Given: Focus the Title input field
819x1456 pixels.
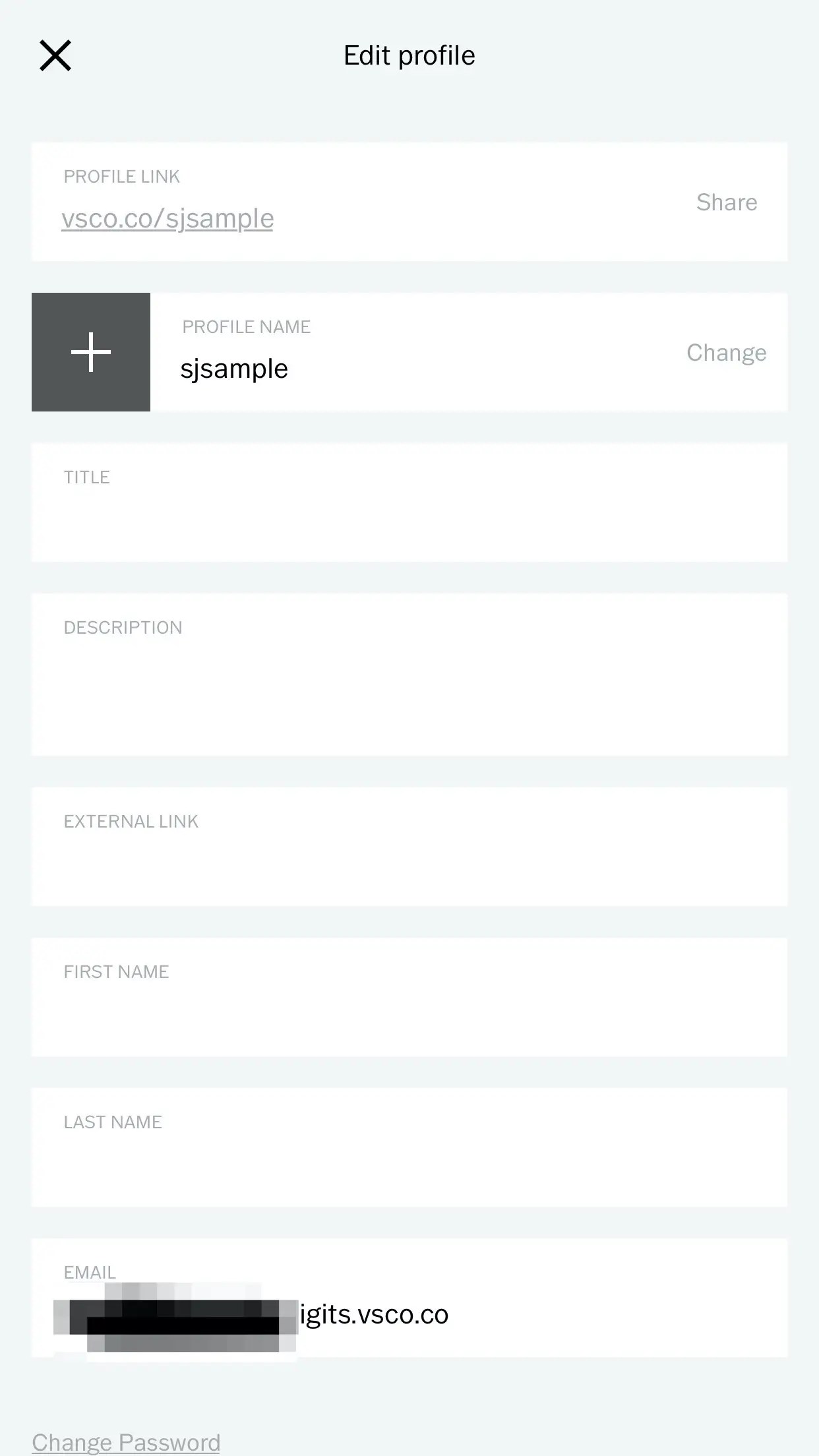Looking at the screenshot, I should [x=409, y=502].
